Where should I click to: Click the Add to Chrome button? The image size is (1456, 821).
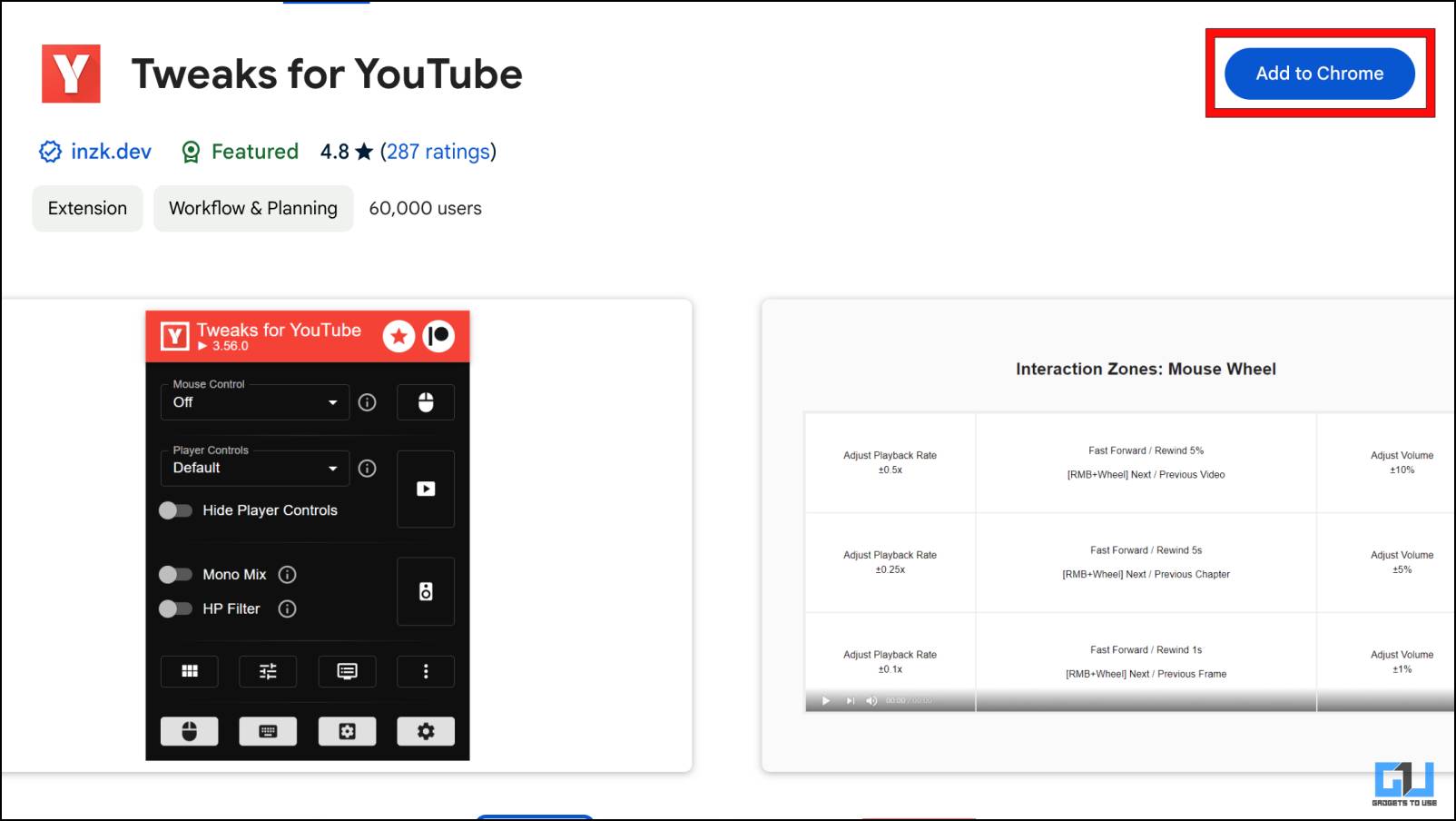pyautogui.click(x=1319, y=74)
